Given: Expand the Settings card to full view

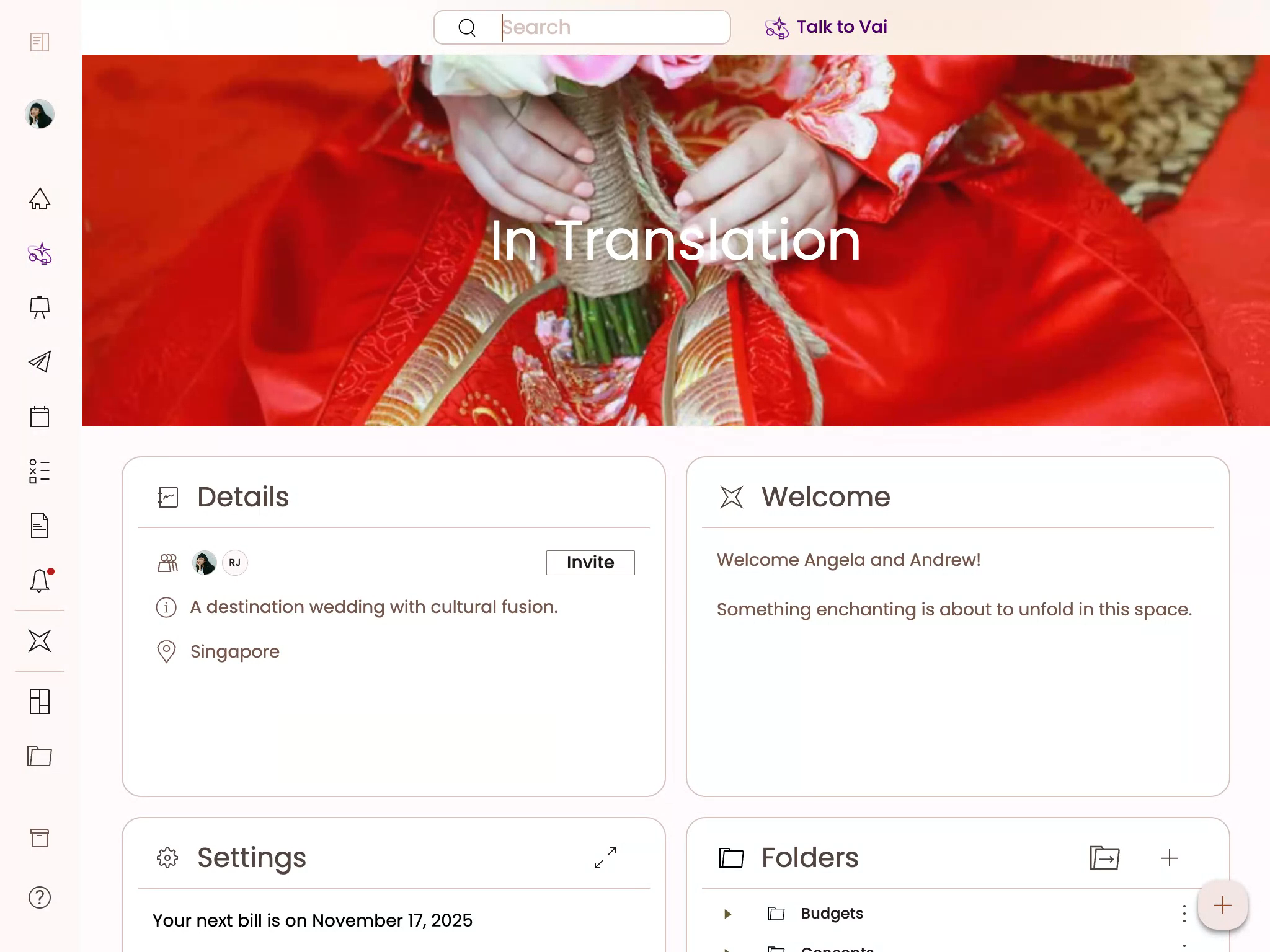Looking at the screenshot, I should pyautogui.click(x=605, y=858).
